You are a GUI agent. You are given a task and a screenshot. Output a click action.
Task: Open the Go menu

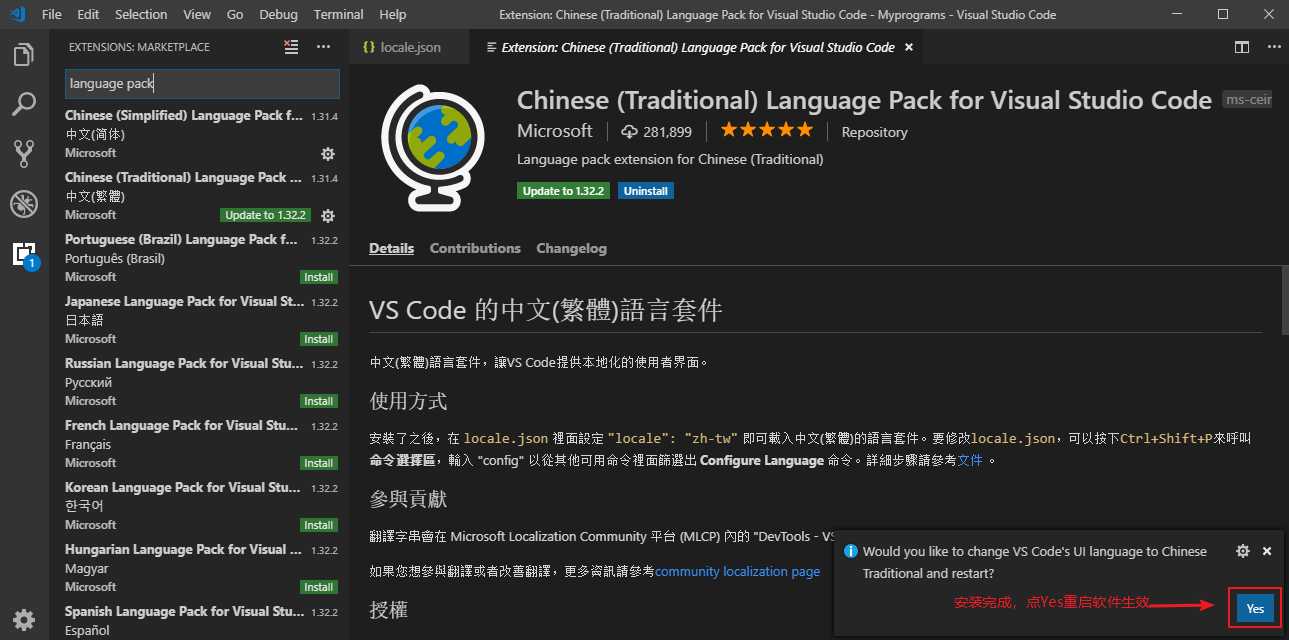pos(235,14)
